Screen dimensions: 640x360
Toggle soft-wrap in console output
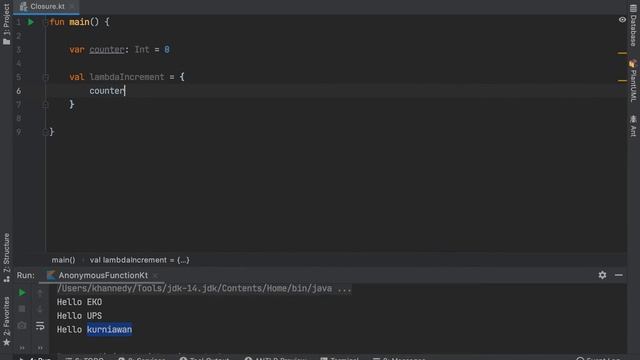coord(40,326)
